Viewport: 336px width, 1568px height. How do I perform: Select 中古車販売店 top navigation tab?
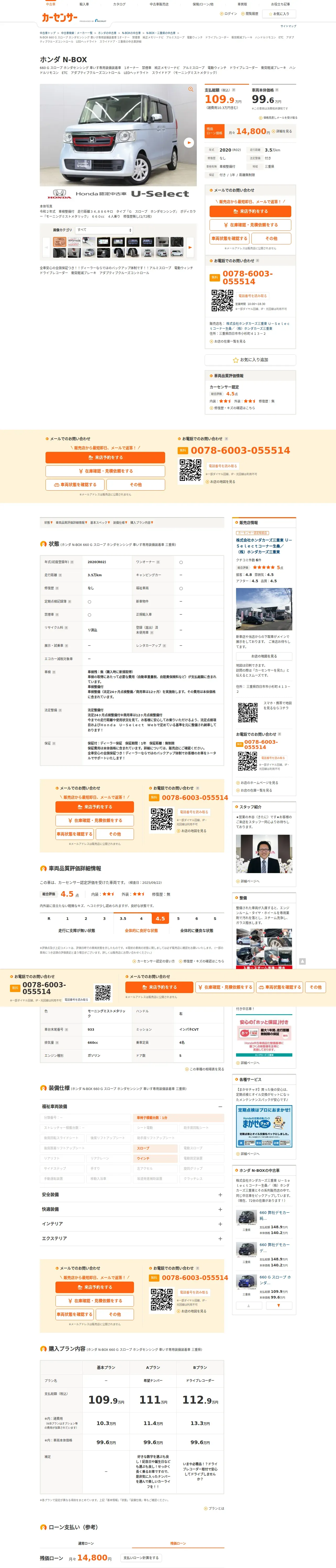(x=159, y=4)
